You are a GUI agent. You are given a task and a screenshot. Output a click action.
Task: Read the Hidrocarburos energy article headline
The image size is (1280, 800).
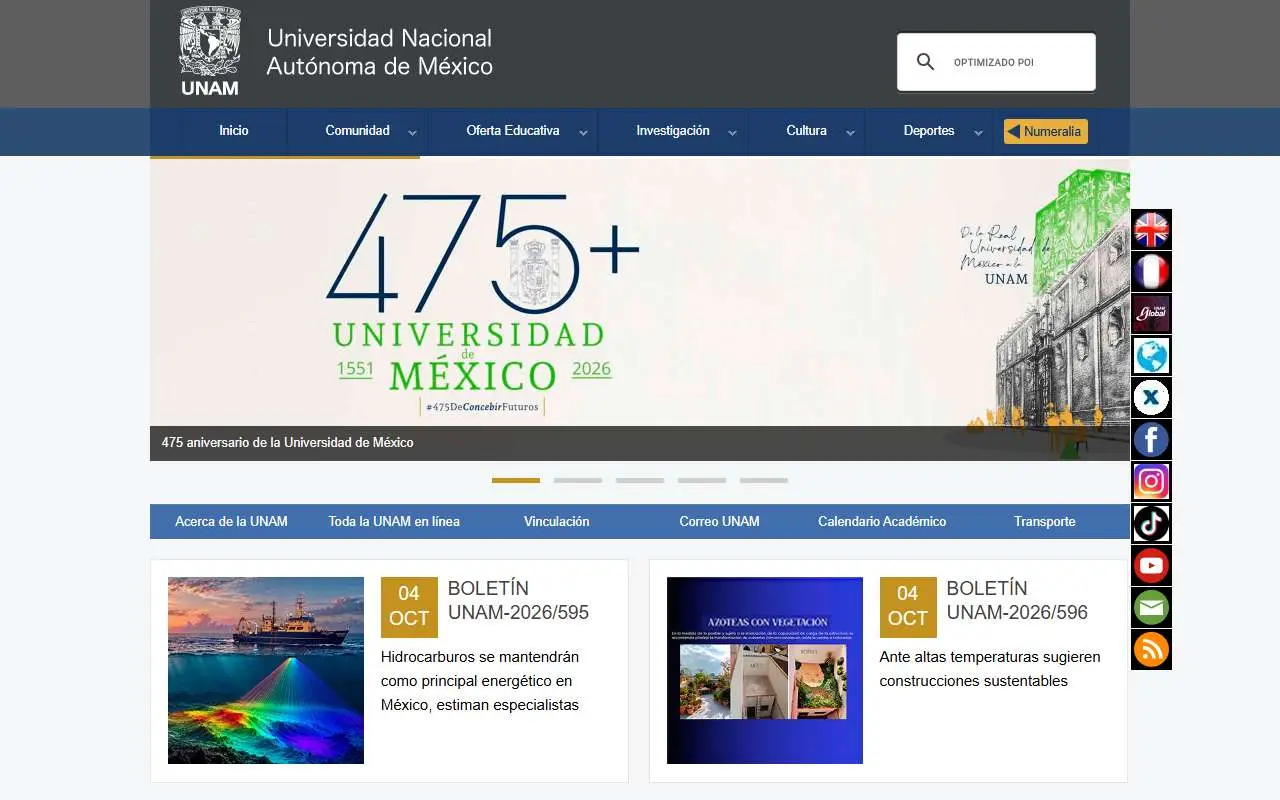click(x=480, y=681)
